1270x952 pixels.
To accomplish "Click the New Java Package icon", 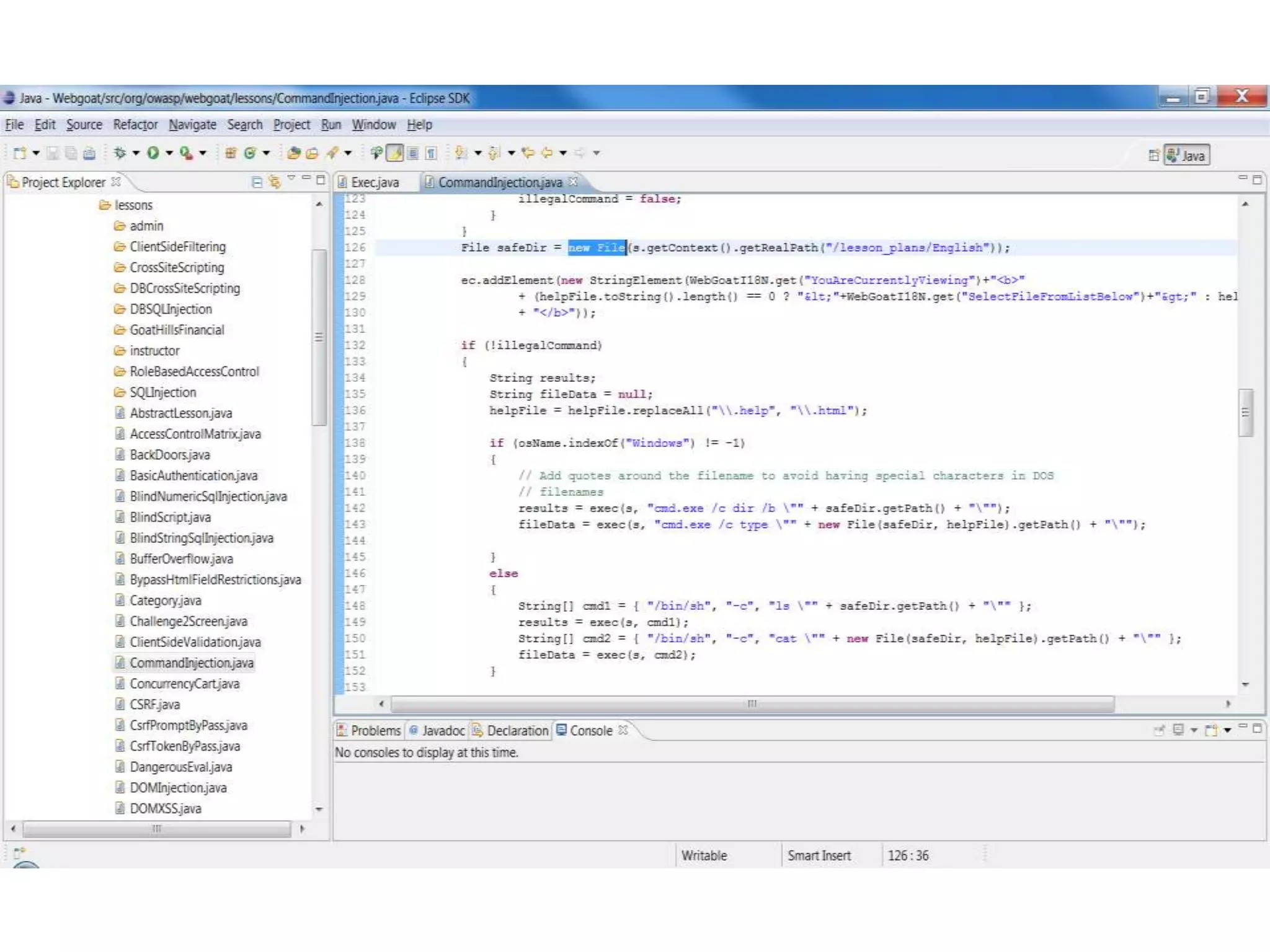I will click(230, 153).
